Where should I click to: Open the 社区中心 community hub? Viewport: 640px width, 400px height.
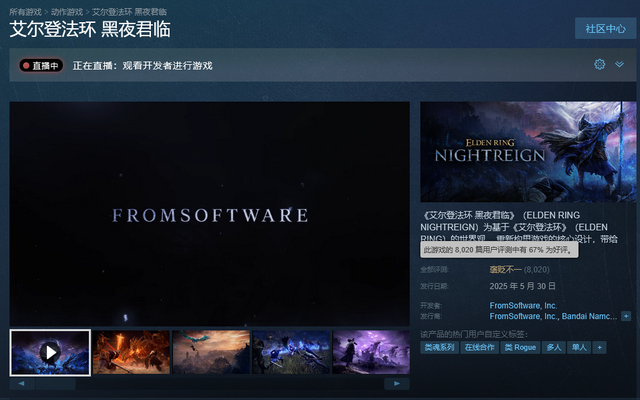point(606,28)
